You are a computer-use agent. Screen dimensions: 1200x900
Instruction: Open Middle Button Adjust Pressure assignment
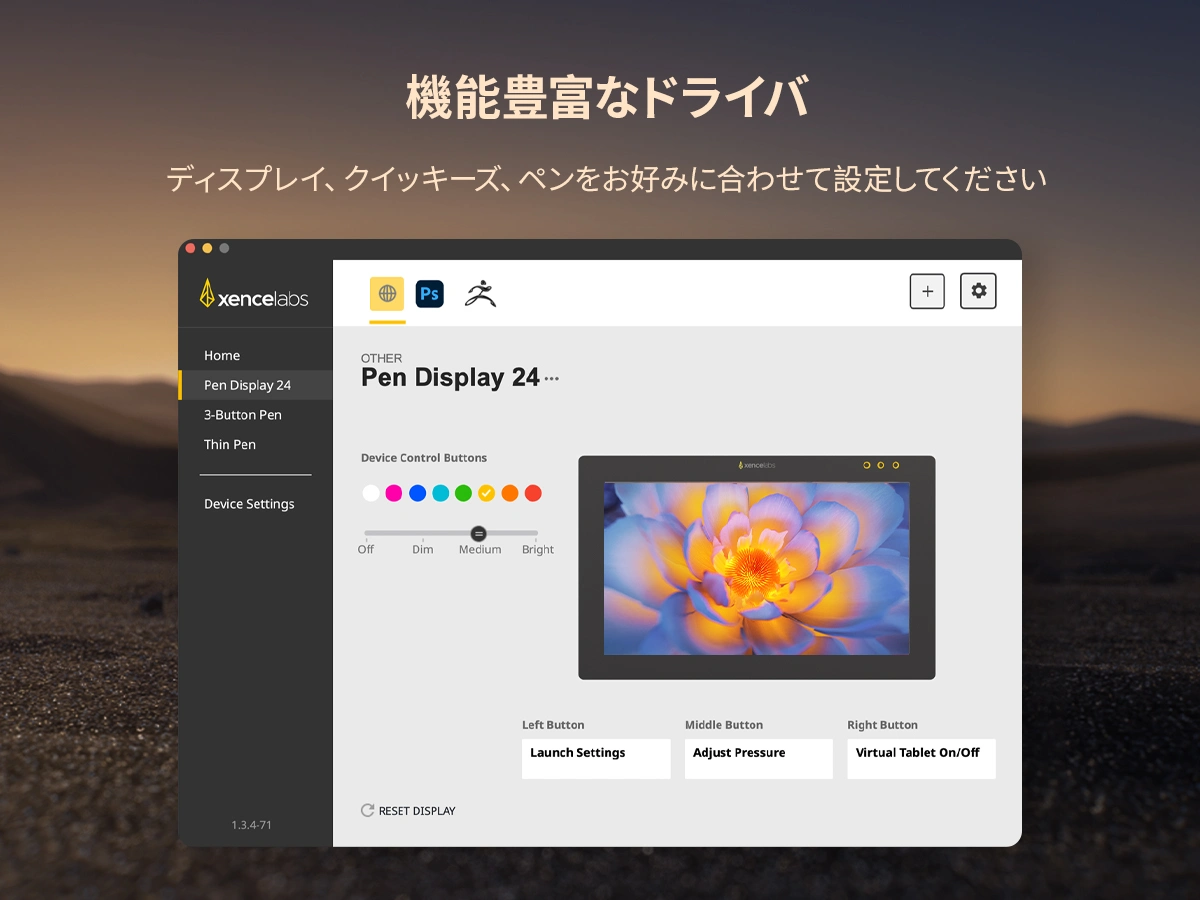click(759, 759)
